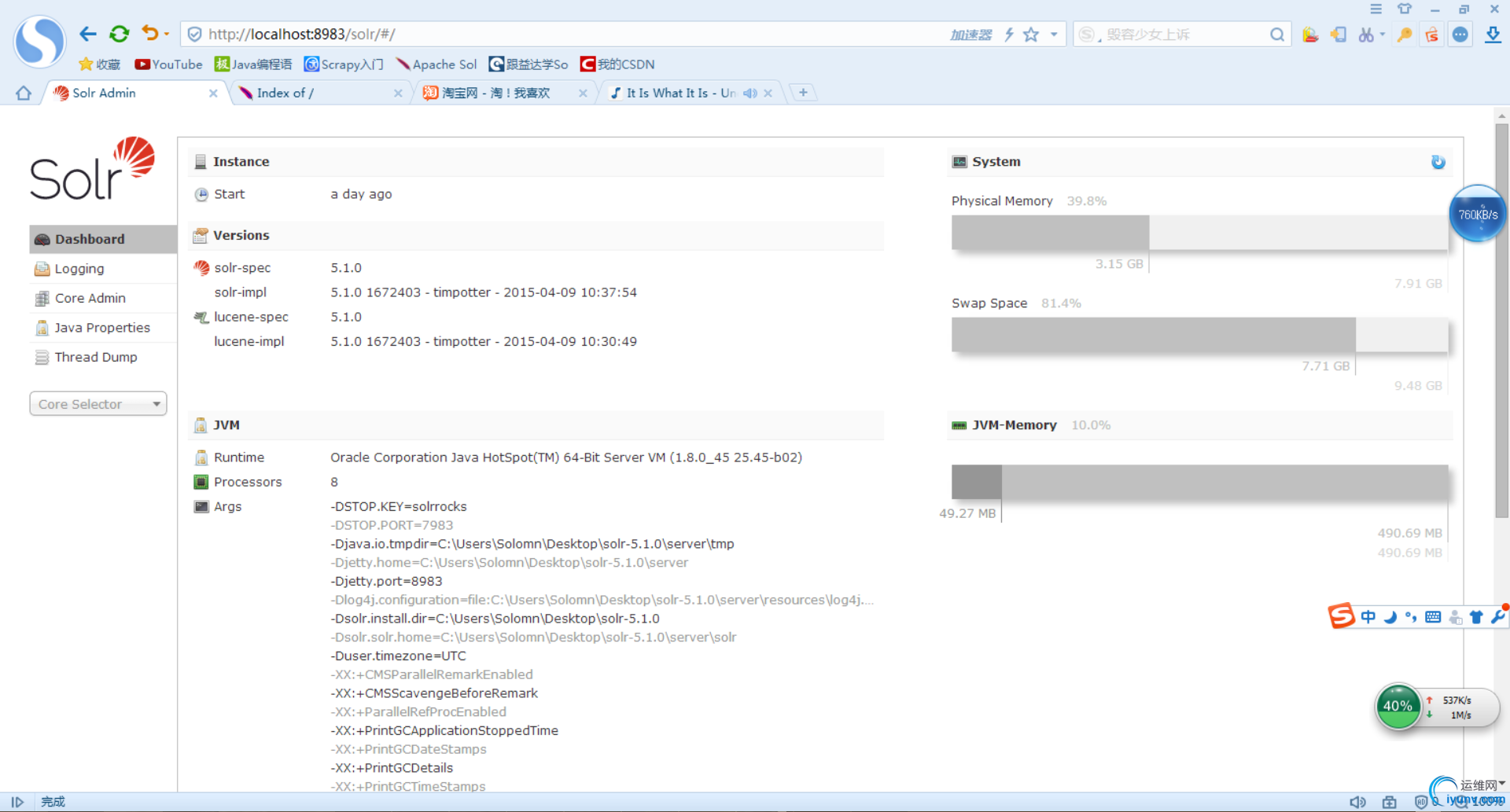
Task: Click the 760KB/s floating speed ball
Action: [1478, 214]
